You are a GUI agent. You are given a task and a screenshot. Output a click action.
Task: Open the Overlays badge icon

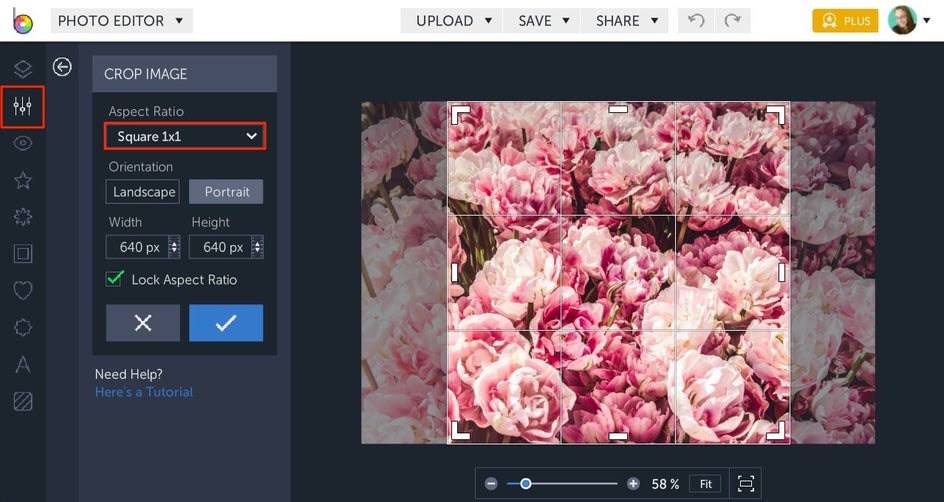(x=23, y=327)
